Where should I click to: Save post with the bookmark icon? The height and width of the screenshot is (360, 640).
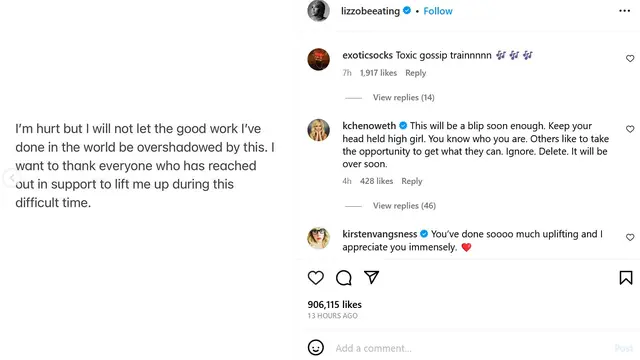pyautogui.click(x=626, y=278)
